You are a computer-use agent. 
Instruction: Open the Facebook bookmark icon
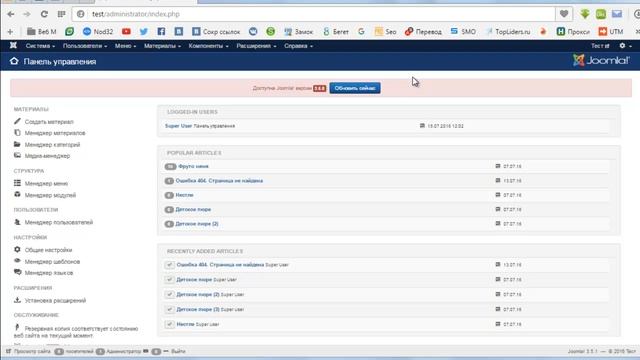(x=161, y=31)
